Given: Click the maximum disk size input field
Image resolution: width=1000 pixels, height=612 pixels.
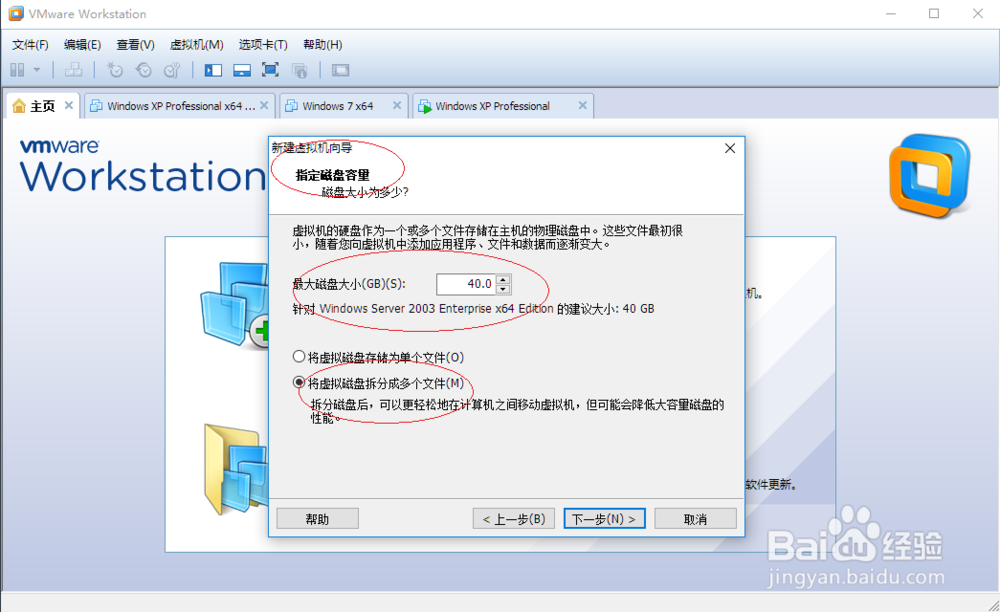Looking at the screenshot, I should click(x=466, y=284).
